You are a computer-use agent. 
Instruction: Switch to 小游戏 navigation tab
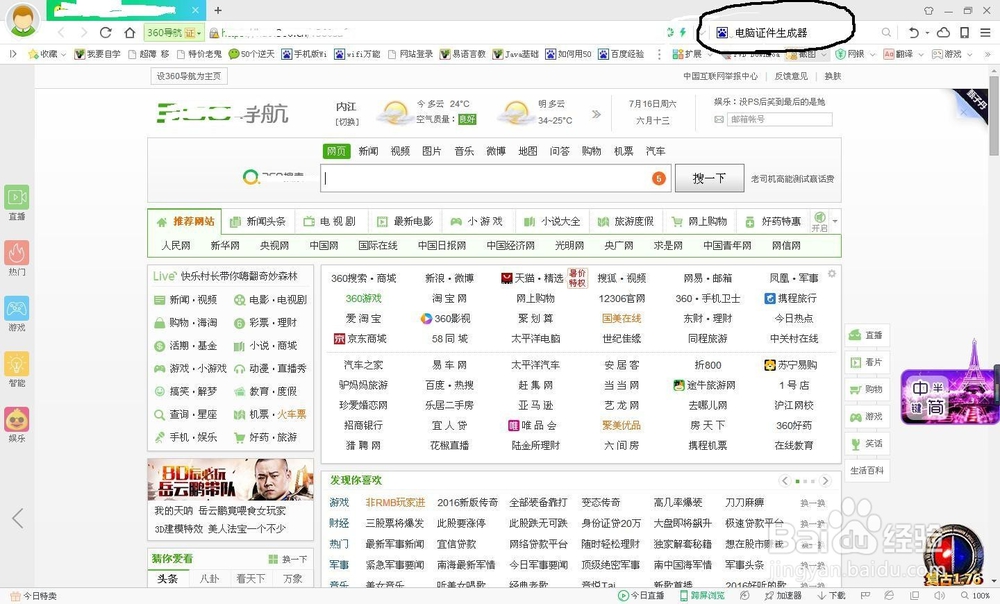click(478, 221)
